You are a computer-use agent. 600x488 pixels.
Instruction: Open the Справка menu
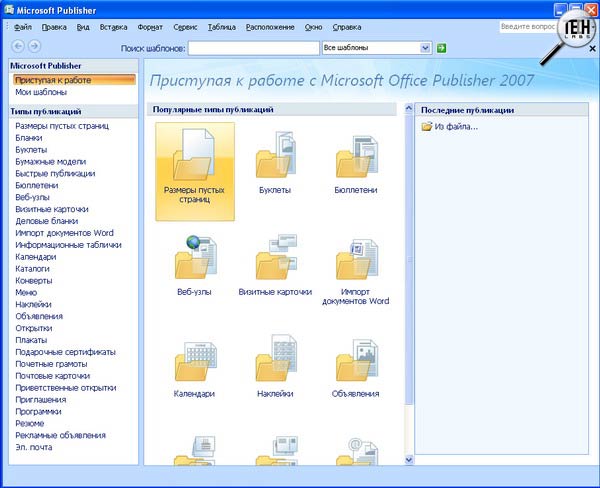click(347, 27)
